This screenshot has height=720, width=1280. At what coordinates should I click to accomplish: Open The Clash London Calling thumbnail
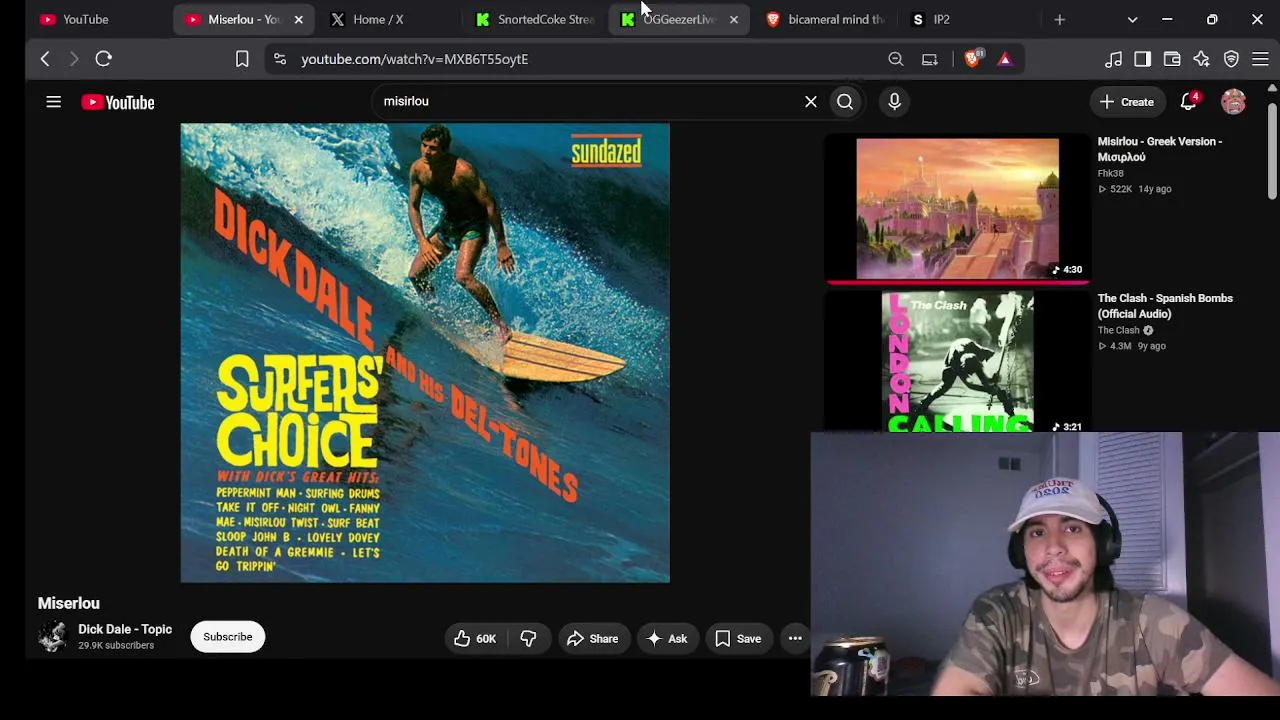point(957,361)
